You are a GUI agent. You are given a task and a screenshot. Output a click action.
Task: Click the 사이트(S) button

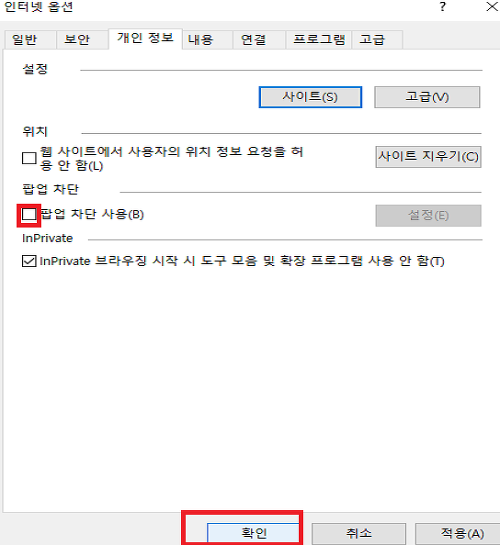pyautogui.click(x=310, y=97)
